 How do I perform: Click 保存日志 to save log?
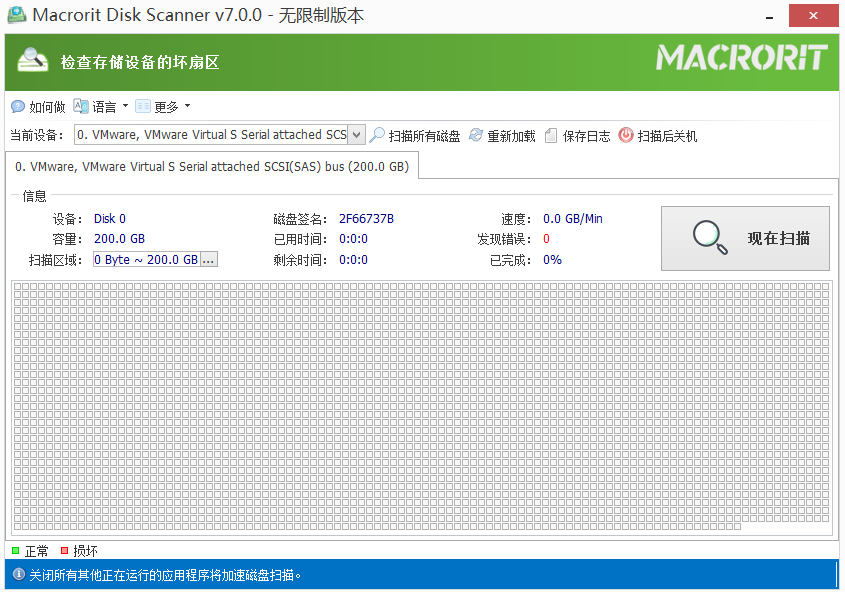tap(586, 136)
